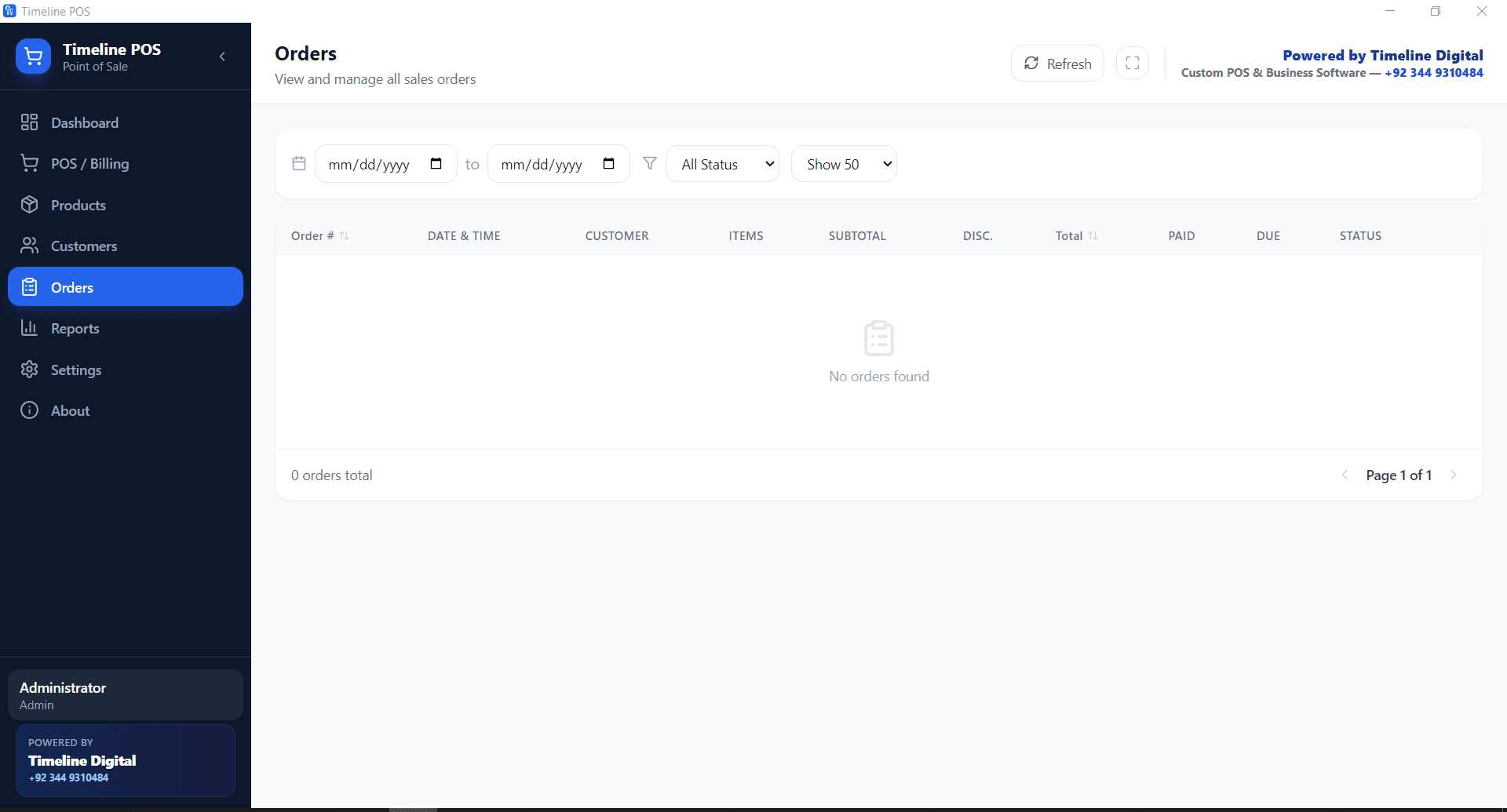Viewport: 1507px width, 812px height.
Task: Toggle fullscreen mode
Action: click(1133, 63)
